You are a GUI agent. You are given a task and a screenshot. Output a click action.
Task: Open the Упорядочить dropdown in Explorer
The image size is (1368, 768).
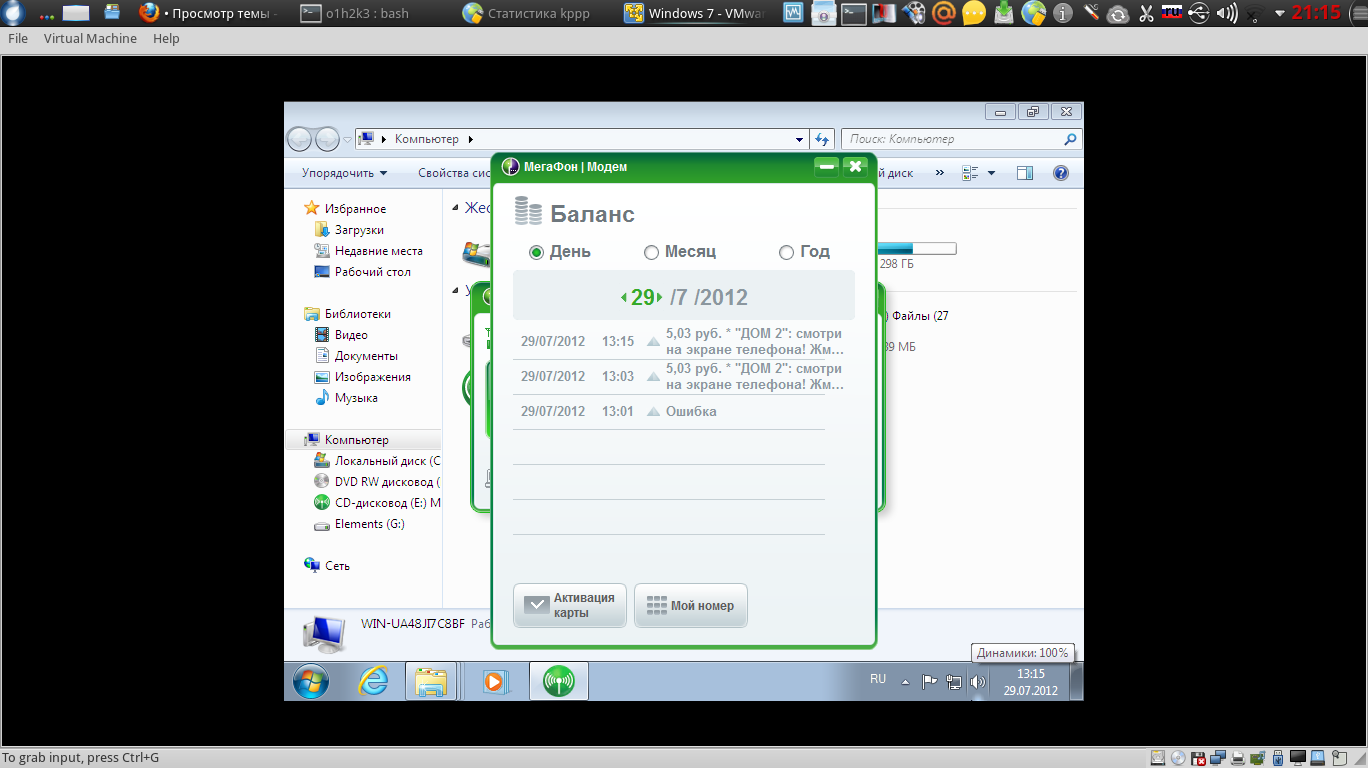tap(344, 173)
